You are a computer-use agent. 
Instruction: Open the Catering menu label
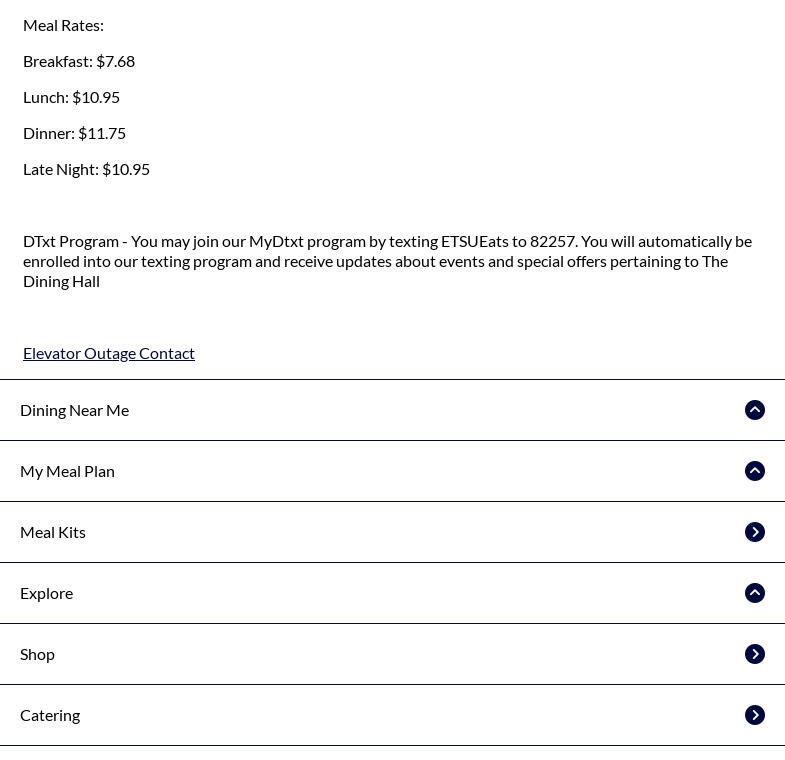[x=50, y=715]
